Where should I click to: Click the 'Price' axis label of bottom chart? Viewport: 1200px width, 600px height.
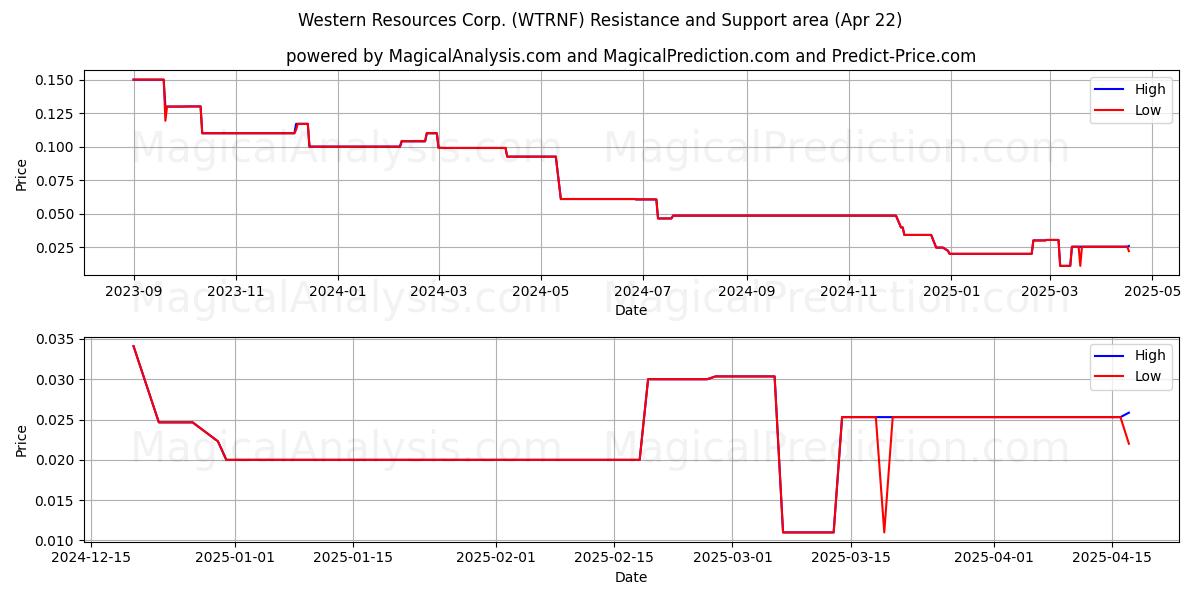coord(22,441)
